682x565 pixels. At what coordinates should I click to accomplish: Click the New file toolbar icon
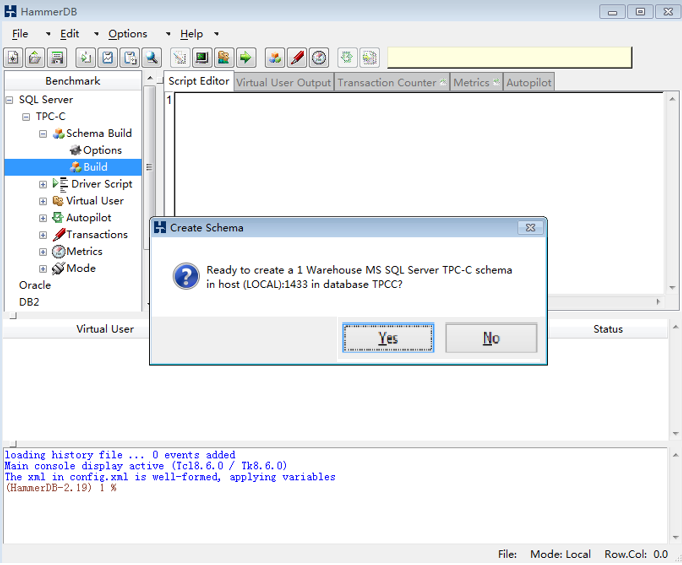(x=13, y=57)
